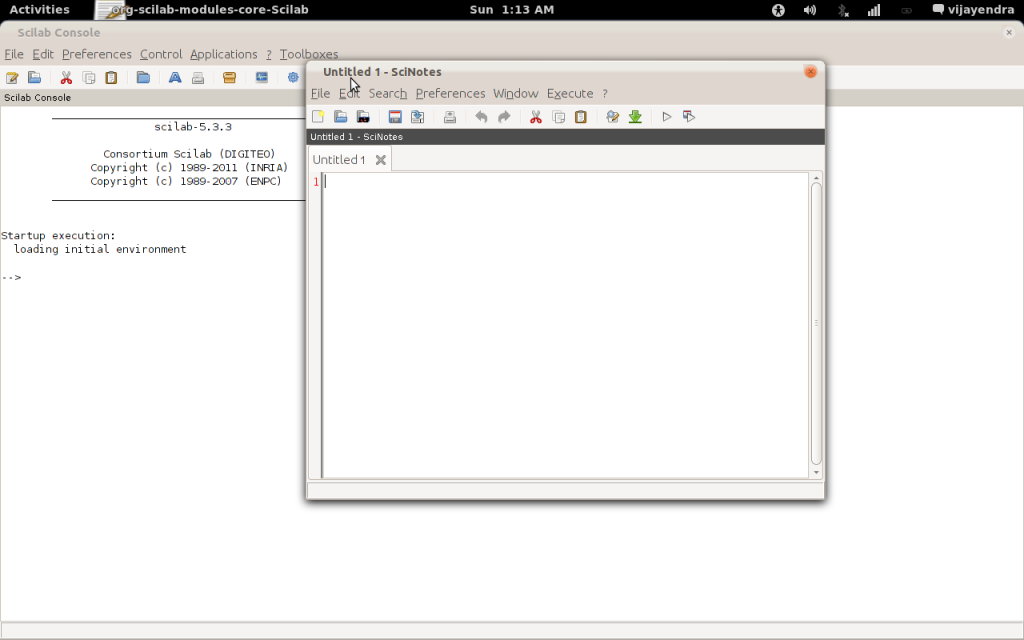Open the SciNotes File menu
The width and height of the screenshot is (1024, 640).
320,93
